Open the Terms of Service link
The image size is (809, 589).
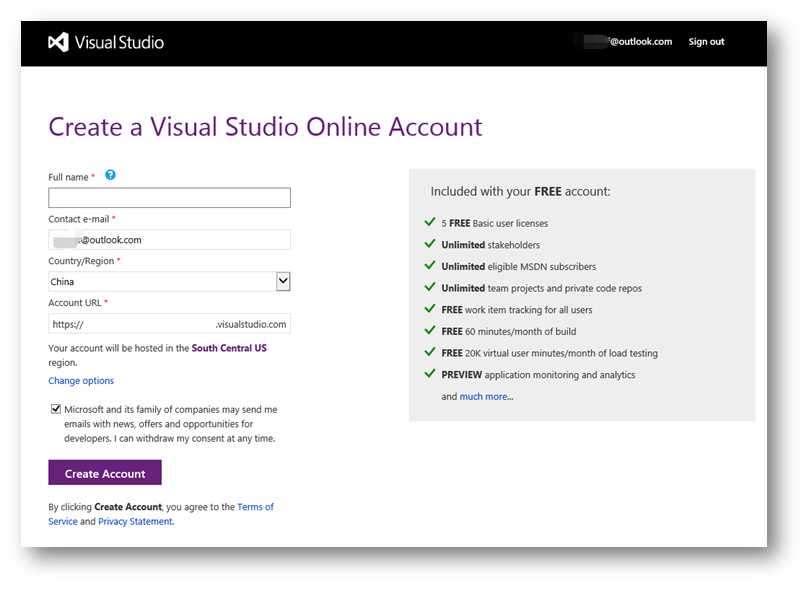coord(254,507)
